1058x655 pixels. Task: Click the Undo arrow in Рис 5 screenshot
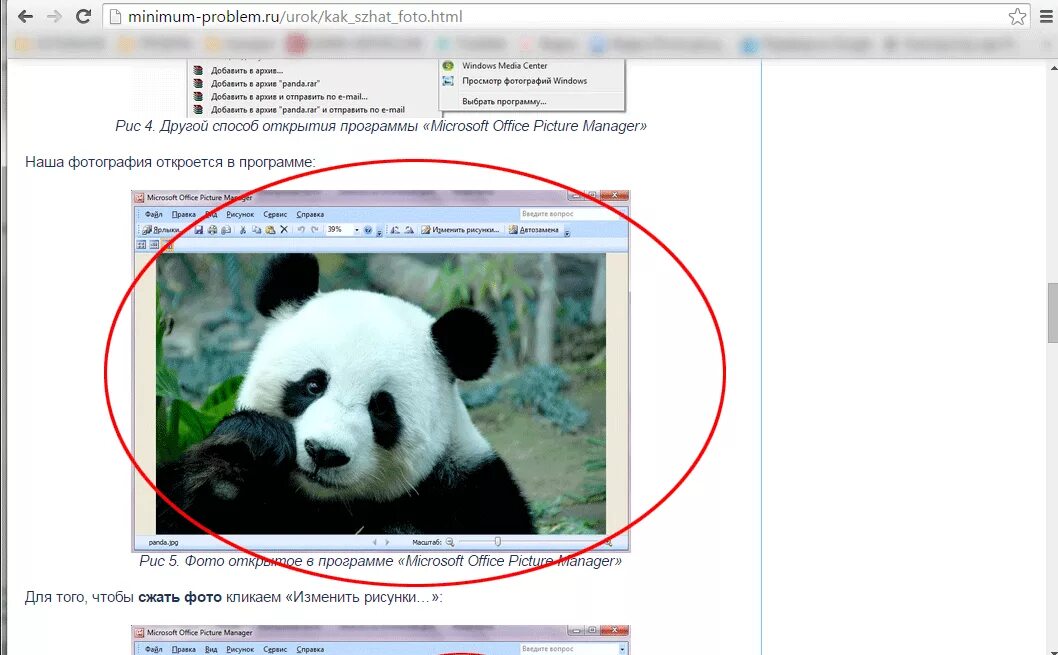(x=301, y=230)
